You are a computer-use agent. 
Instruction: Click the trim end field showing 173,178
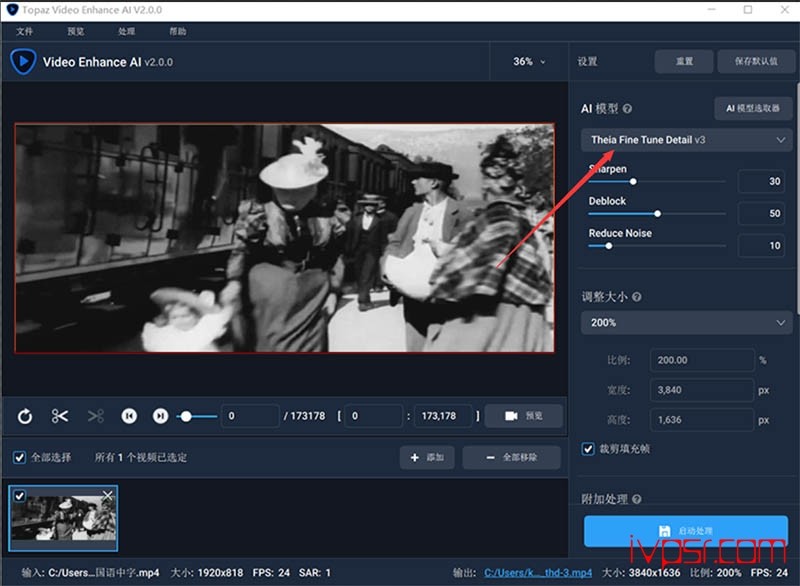[442, 416]
